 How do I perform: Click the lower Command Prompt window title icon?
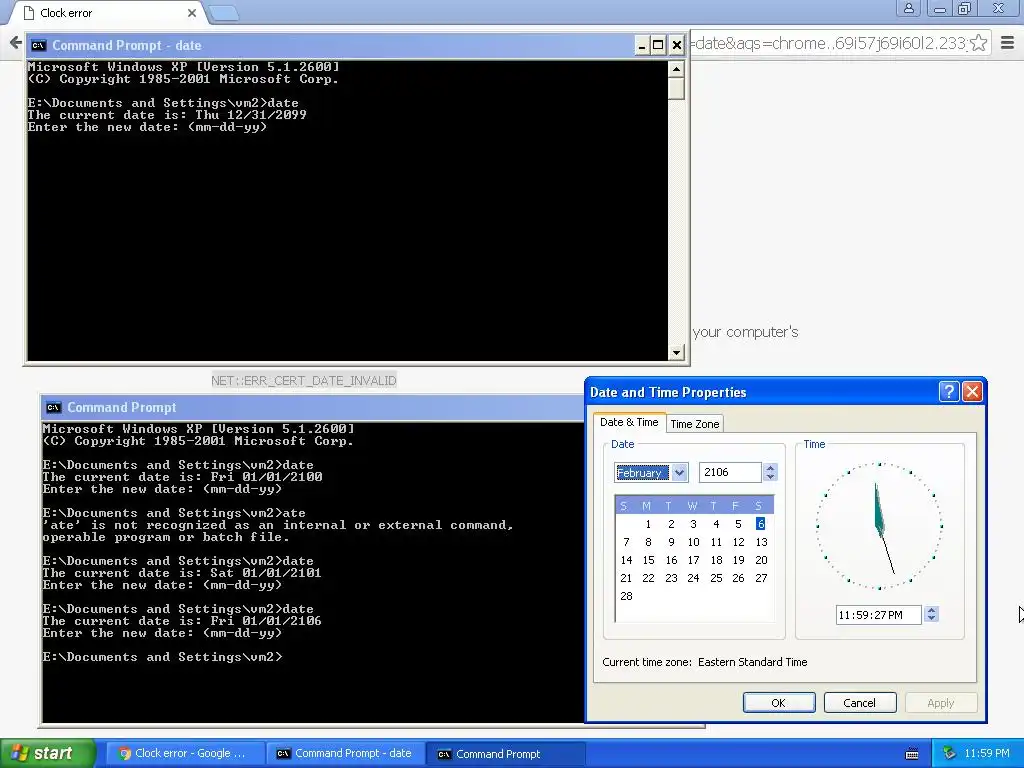54,408
